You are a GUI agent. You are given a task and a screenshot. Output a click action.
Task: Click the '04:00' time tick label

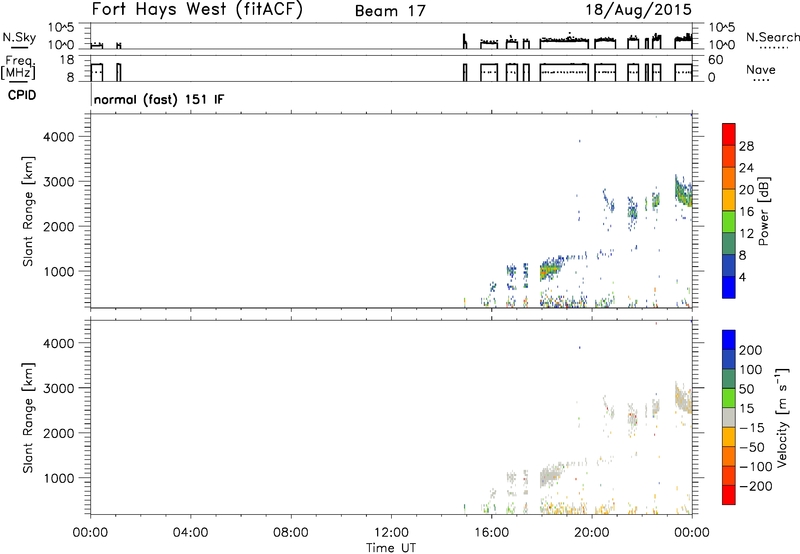[190, 533]
